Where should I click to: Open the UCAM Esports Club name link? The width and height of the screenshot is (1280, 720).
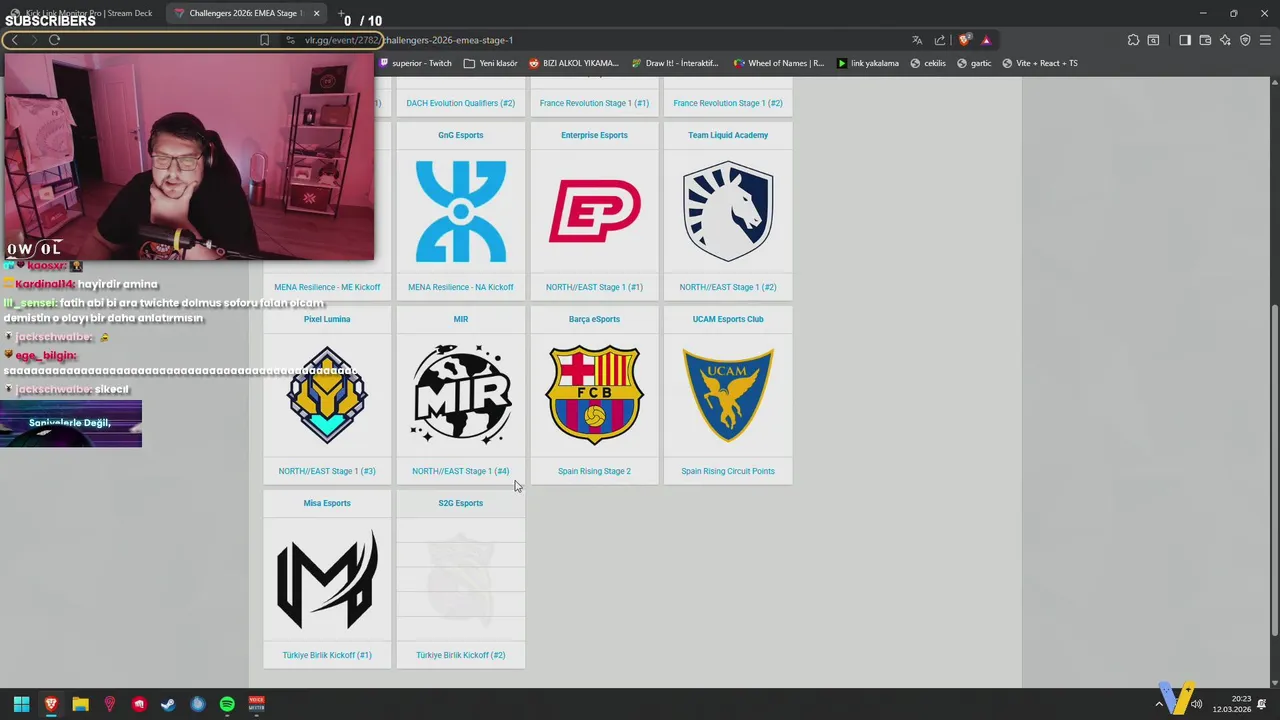click(x=728, y=319)
